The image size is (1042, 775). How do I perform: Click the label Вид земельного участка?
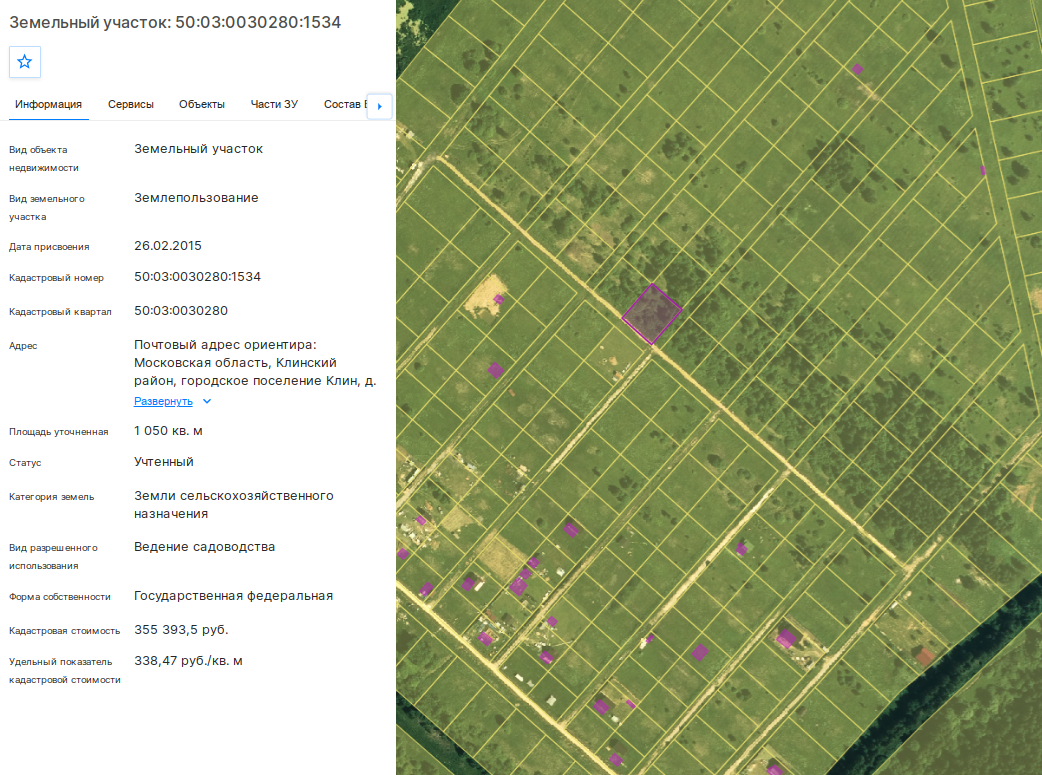coord(47,207)
